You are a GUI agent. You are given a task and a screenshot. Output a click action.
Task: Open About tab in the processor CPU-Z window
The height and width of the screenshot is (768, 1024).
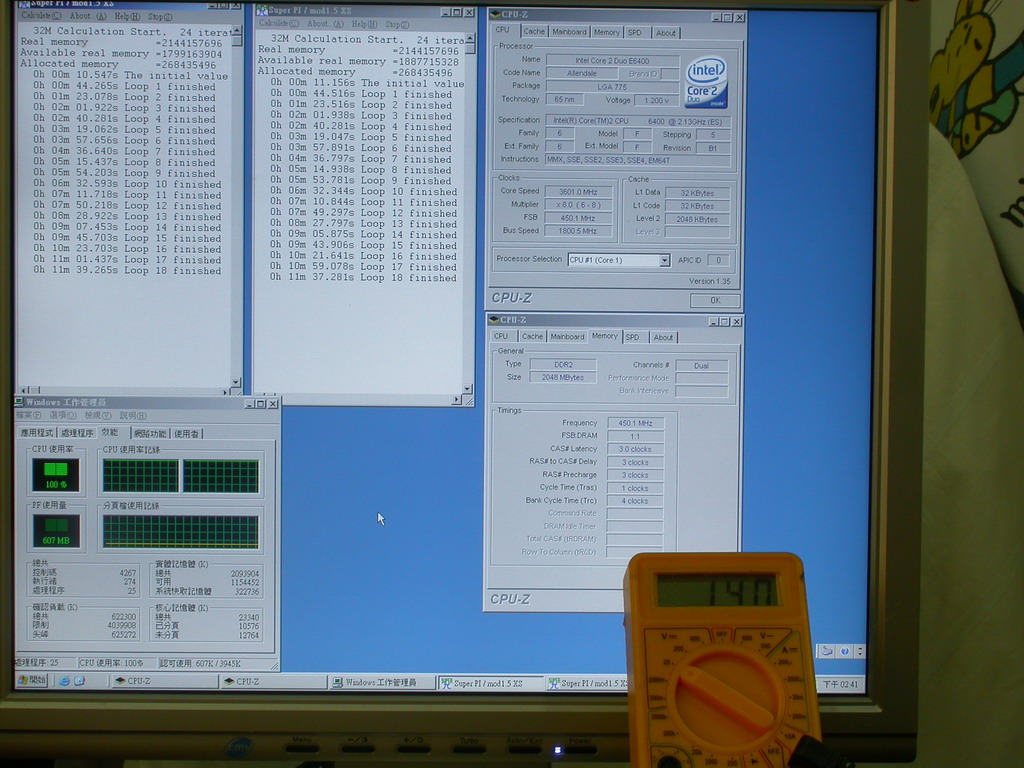665,33
